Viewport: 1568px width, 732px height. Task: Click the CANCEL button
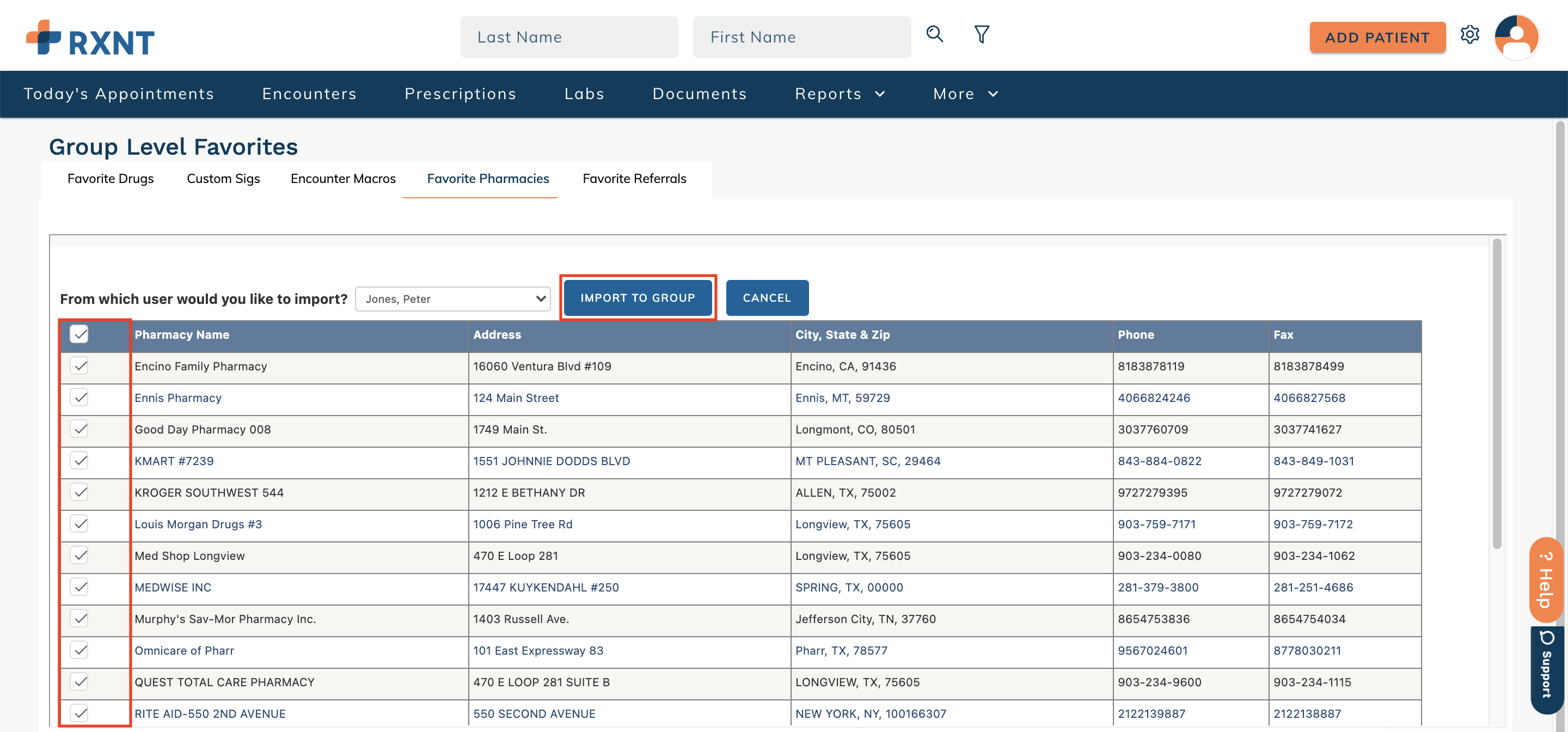click(x=767, y=298)
